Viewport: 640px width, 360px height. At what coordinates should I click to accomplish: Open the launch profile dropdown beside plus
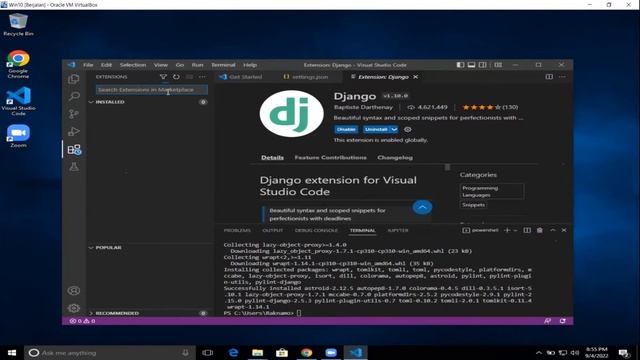click(516, 230)
